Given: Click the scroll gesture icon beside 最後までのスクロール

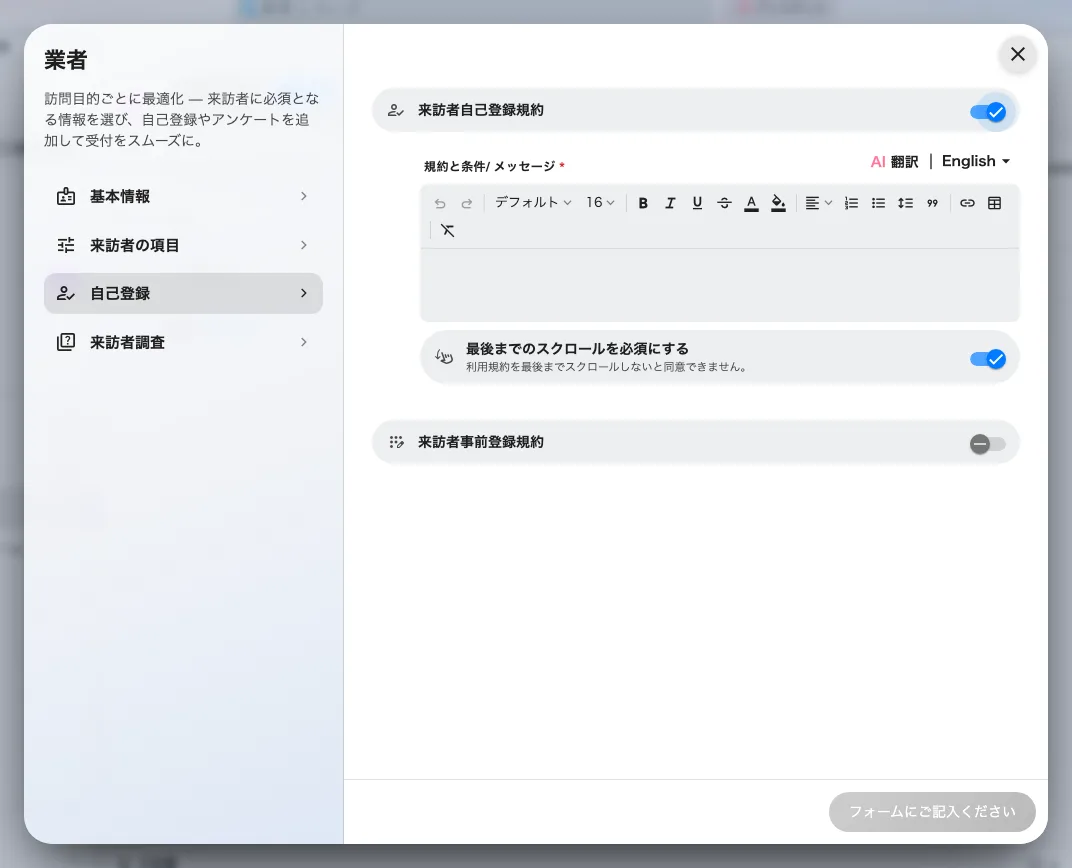Looking at the screenshot, I should (444, 357).
